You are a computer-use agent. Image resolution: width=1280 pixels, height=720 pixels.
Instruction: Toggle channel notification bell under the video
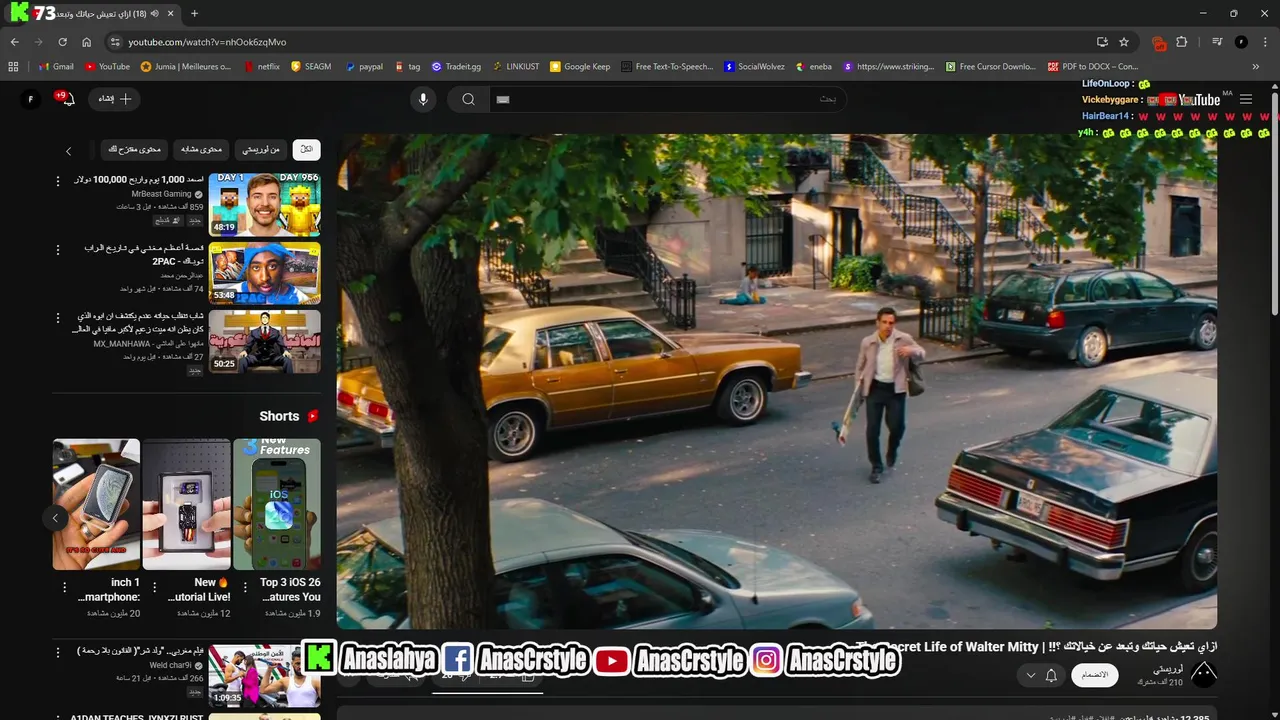point(1051,676)
